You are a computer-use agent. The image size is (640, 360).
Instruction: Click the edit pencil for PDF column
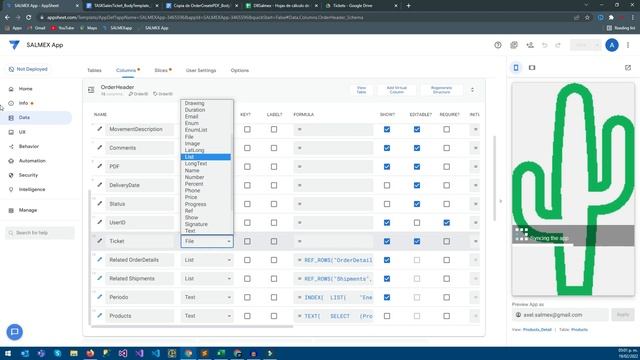[x=100, y=166]
